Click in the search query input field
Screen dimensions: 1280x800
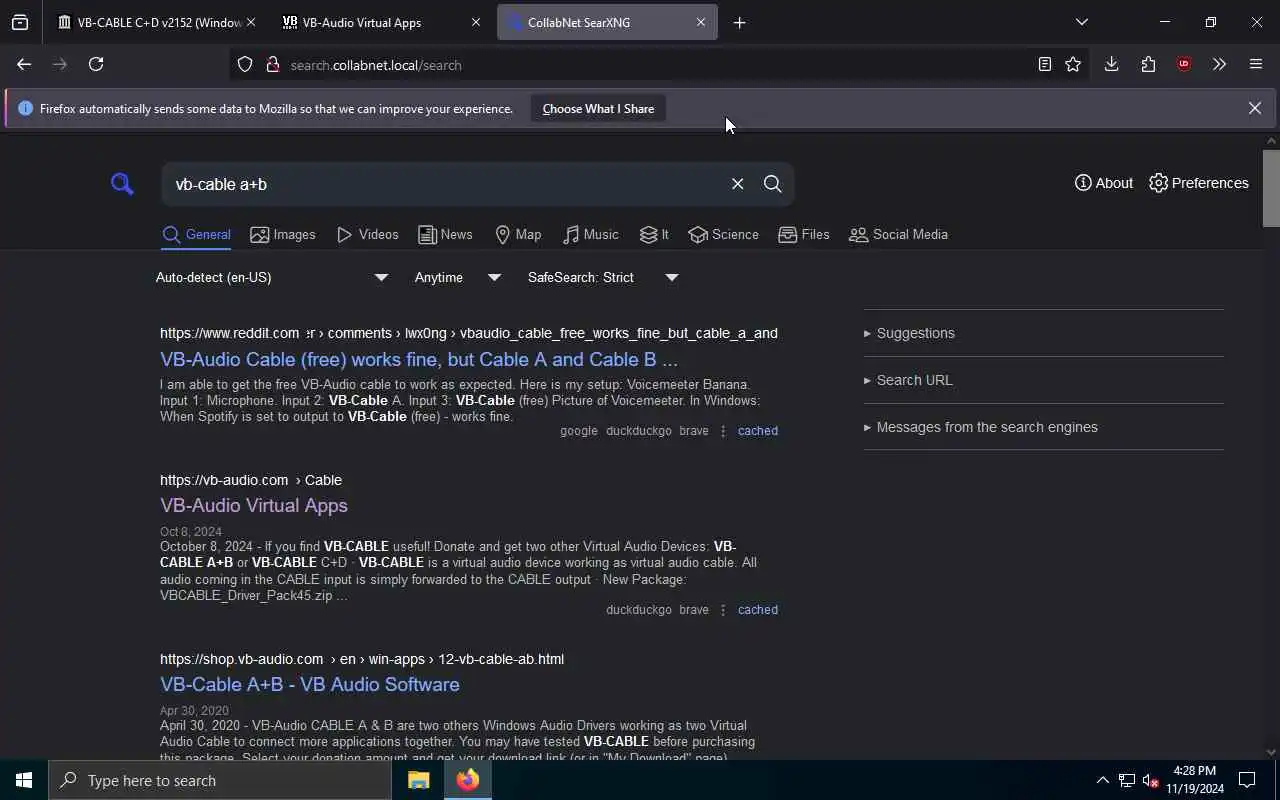pos(445,184)
